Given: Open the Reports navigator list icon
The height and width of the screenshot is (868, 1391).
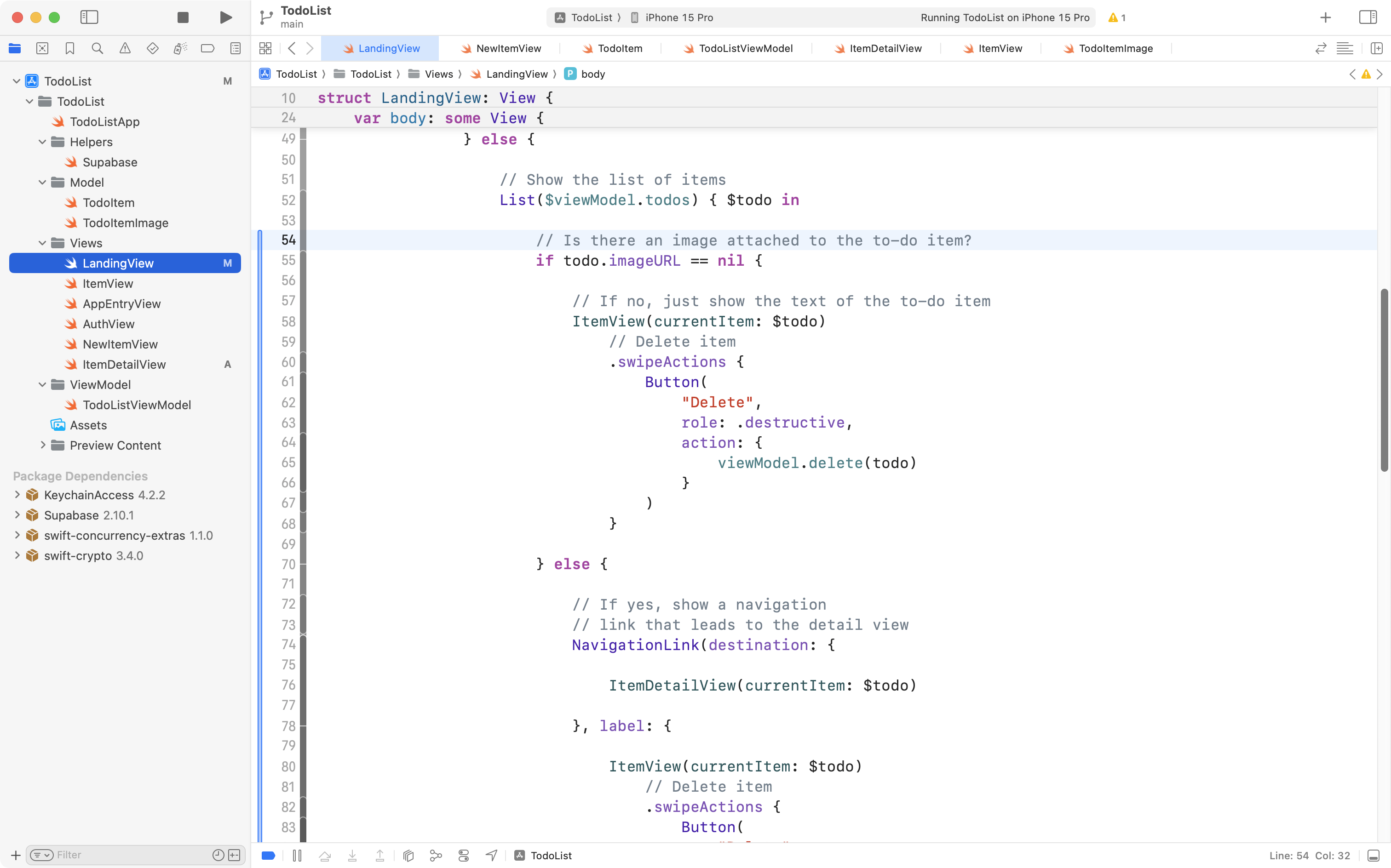Looking at the screenshot, I should (x=236, y=48).
